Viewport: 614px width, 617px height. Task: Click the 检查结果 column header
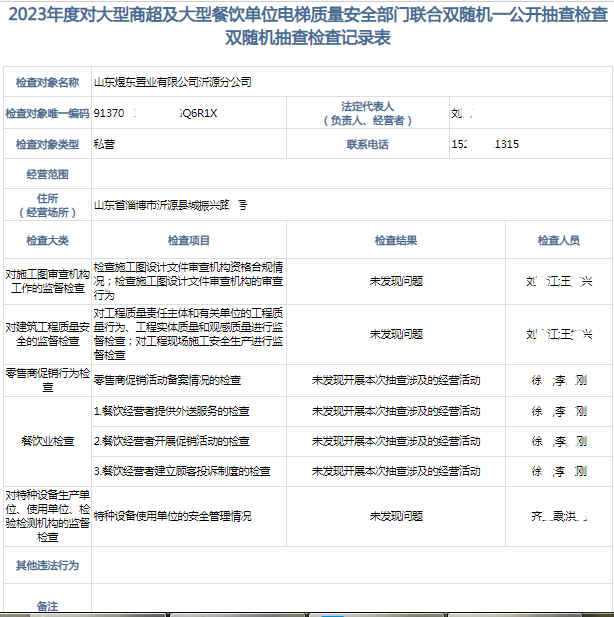click(x=395, y=240)
